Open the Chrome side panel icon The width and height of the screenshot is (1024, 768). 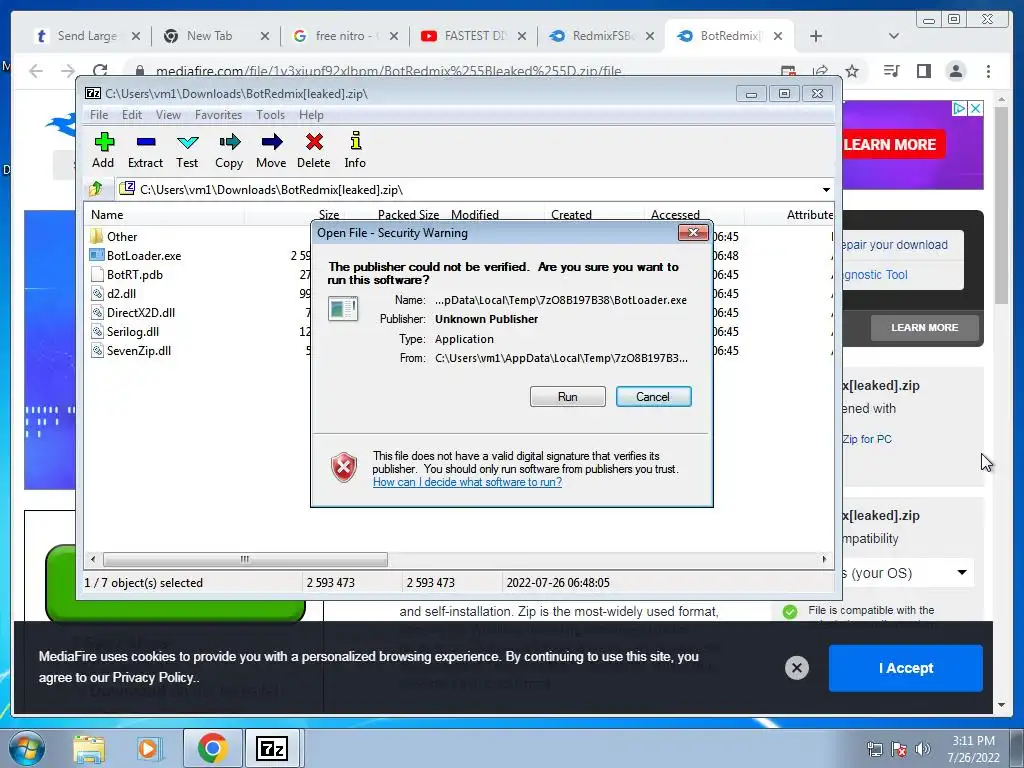point(923,71)
